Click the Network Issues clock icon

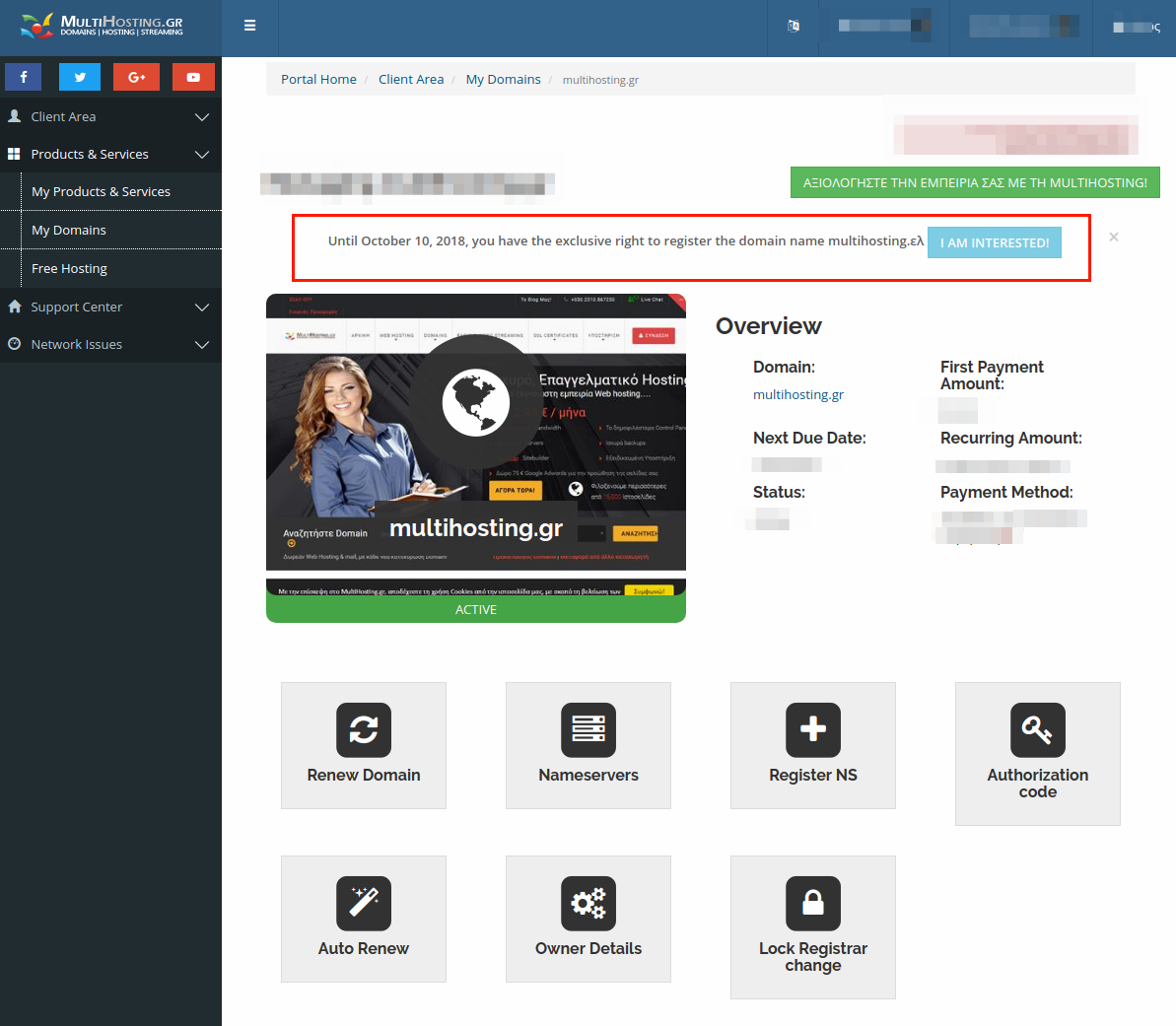[x=14, y=344]
